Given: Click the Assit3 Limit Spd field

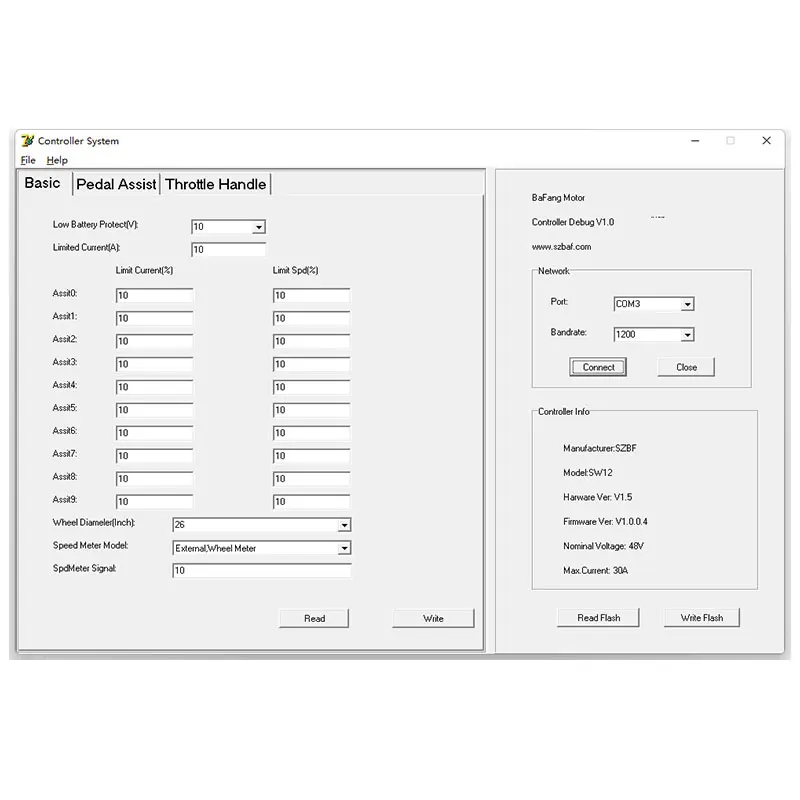Looking at the screenshot, I should [311, 364].
